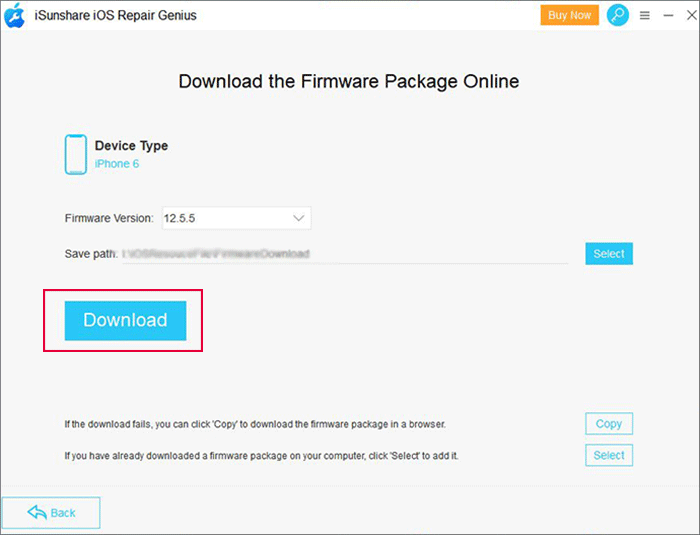Click the Download the Firmware Package Online heading

349,81
